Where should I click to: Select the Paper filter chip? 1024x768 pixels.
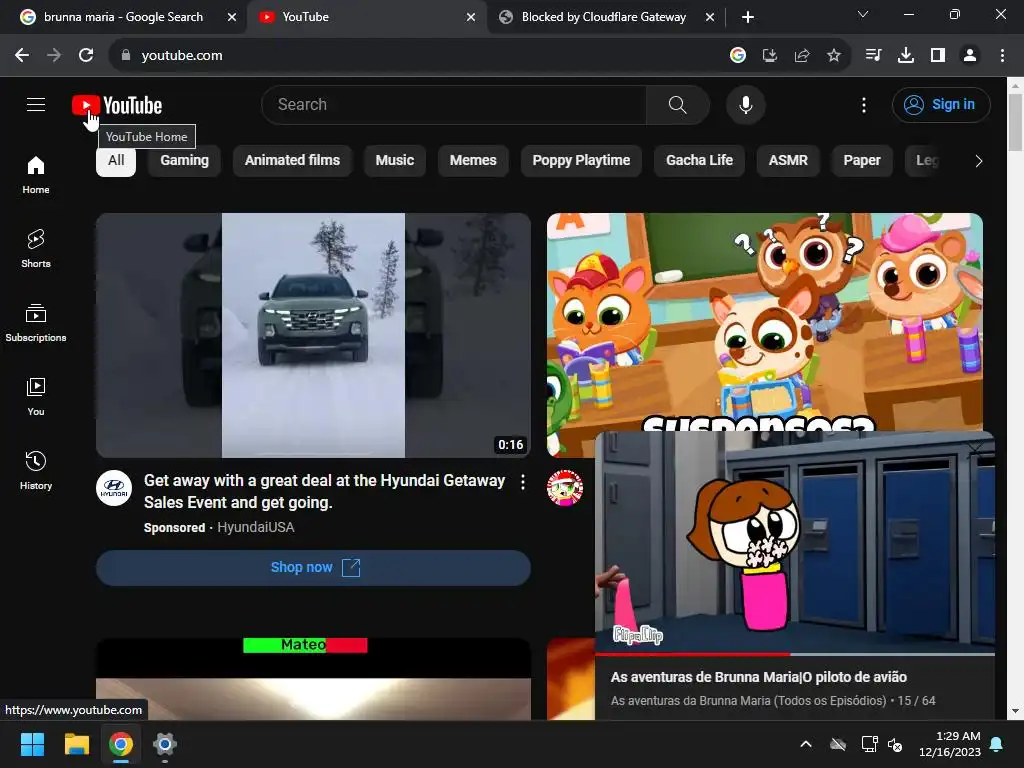coord(861,161)
